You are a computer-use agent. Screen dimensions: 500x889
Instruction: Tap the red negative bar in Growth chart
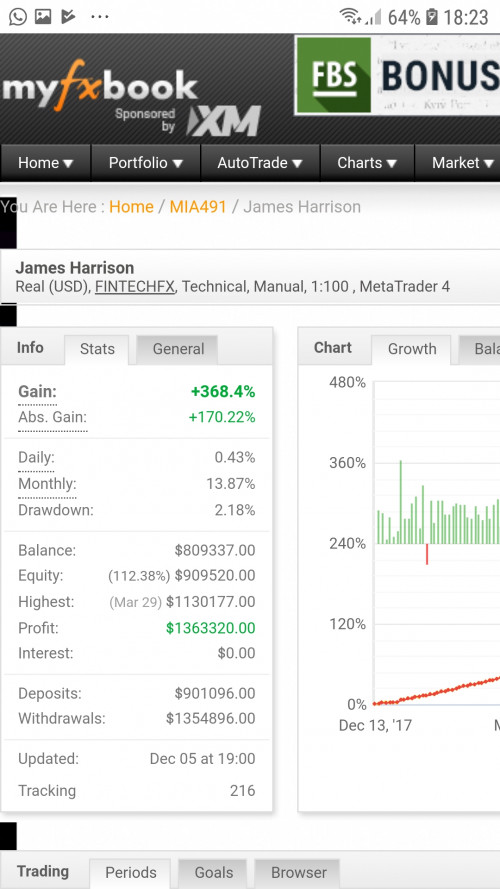pos(427,554)
